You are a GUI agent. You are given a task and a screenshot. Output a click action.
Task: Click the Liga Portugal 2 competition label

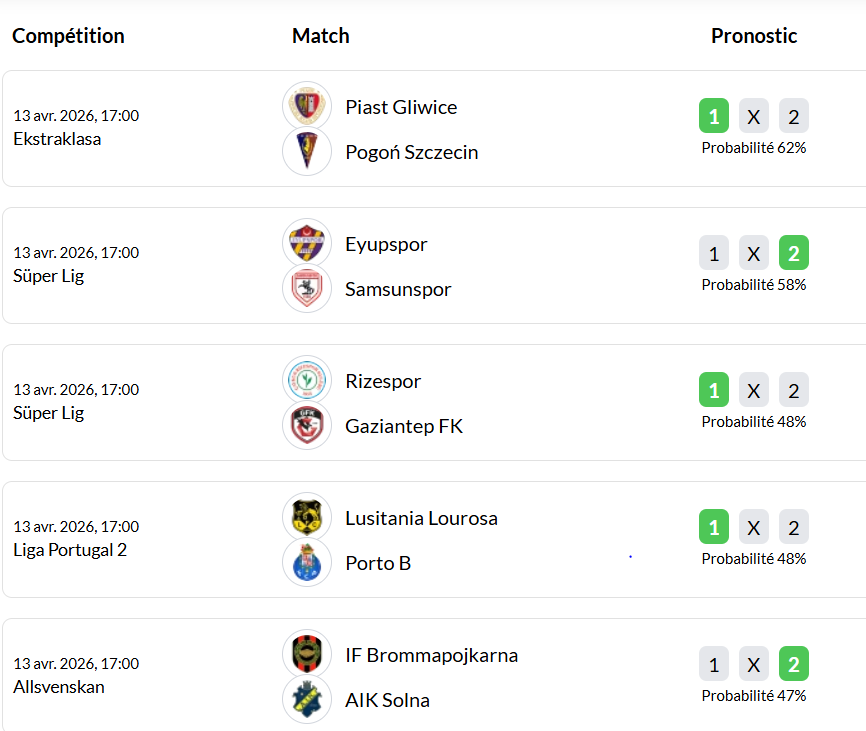70,550
